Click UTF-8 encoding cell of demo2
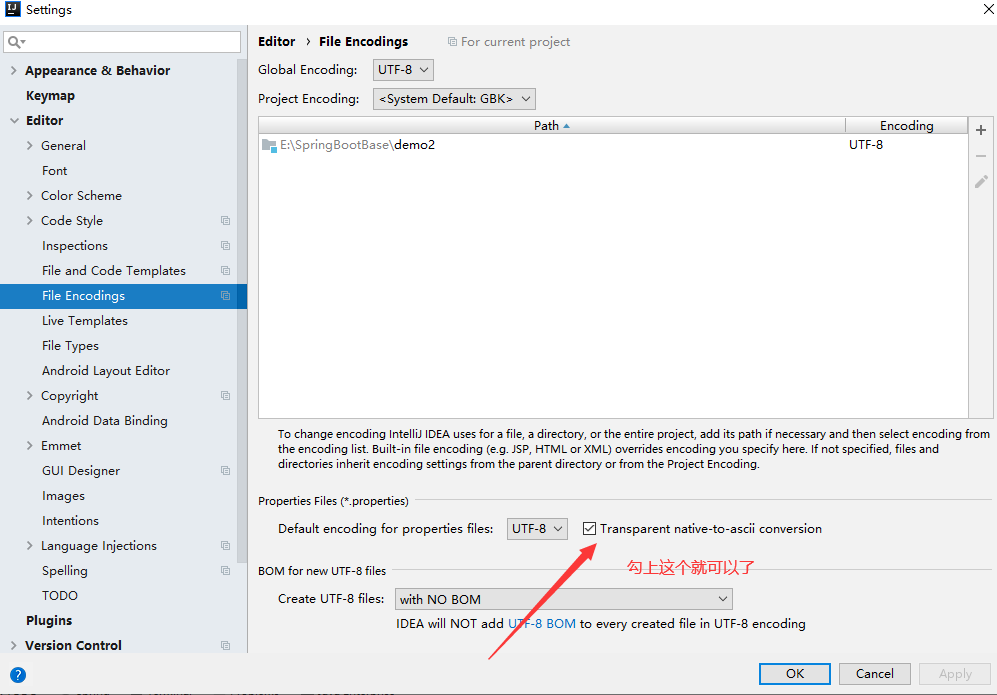This screenshot has height=695, width=997. click(866, 145)
